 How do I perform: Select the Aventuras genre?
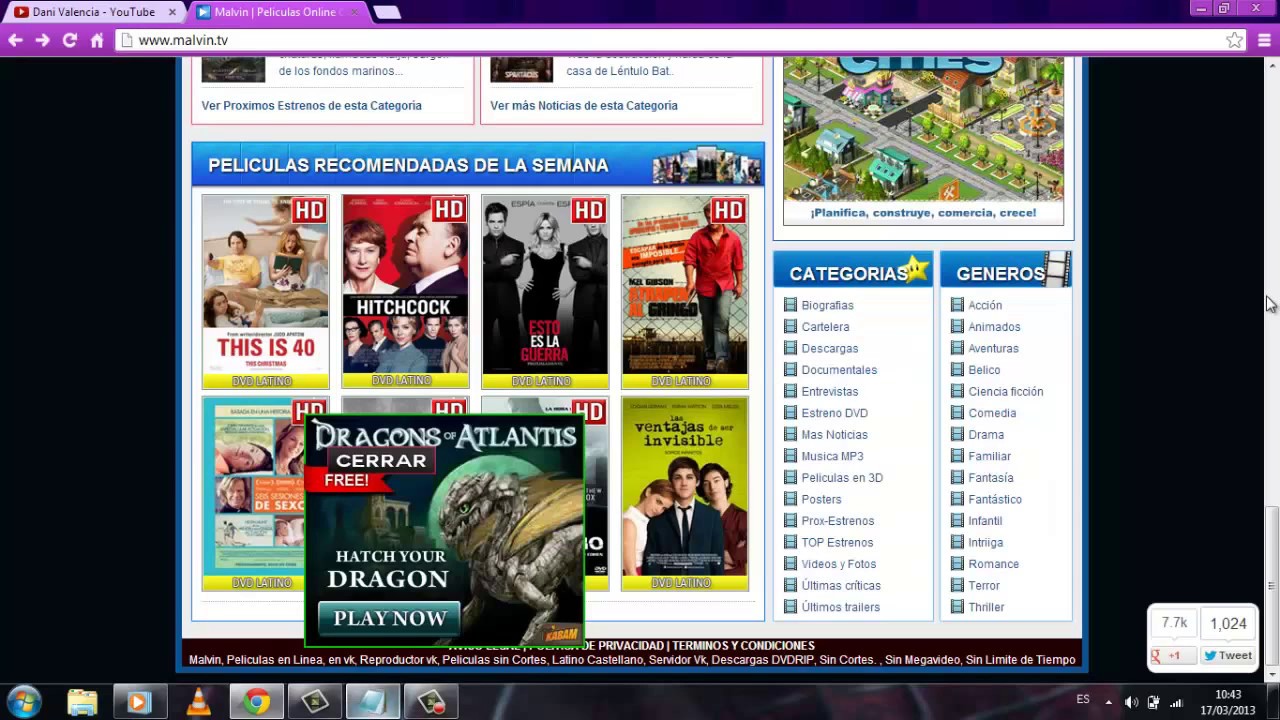[993, 348]
